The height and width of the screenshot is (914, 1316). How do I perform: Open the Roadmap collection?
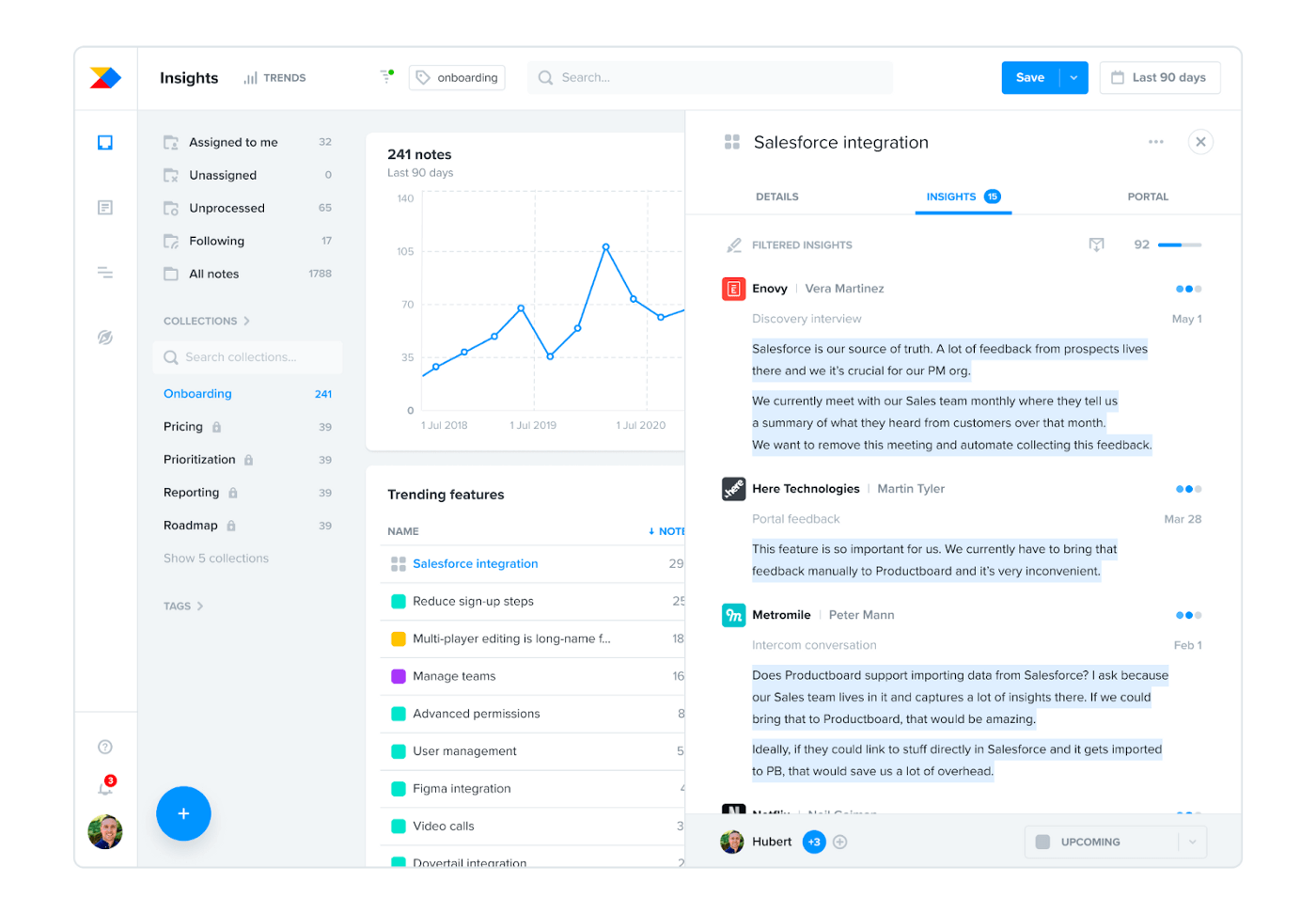248,526
